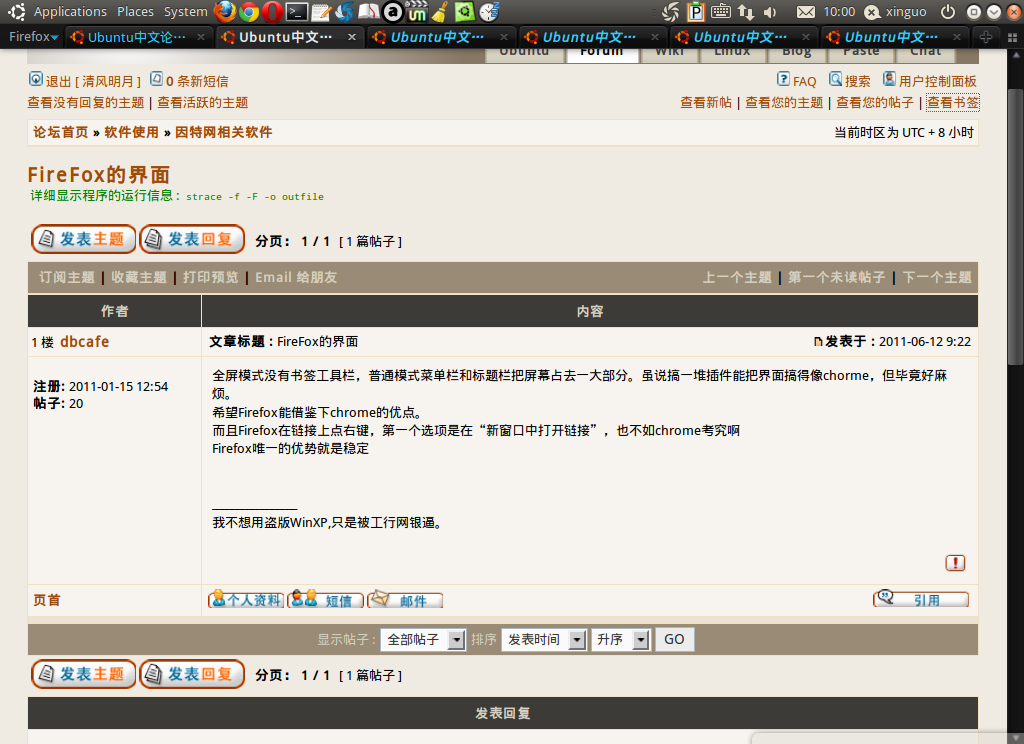Open the Ubuntu logo main menu icon
The height and width of the screenshot is (744, 1024).
click(16, 11)
